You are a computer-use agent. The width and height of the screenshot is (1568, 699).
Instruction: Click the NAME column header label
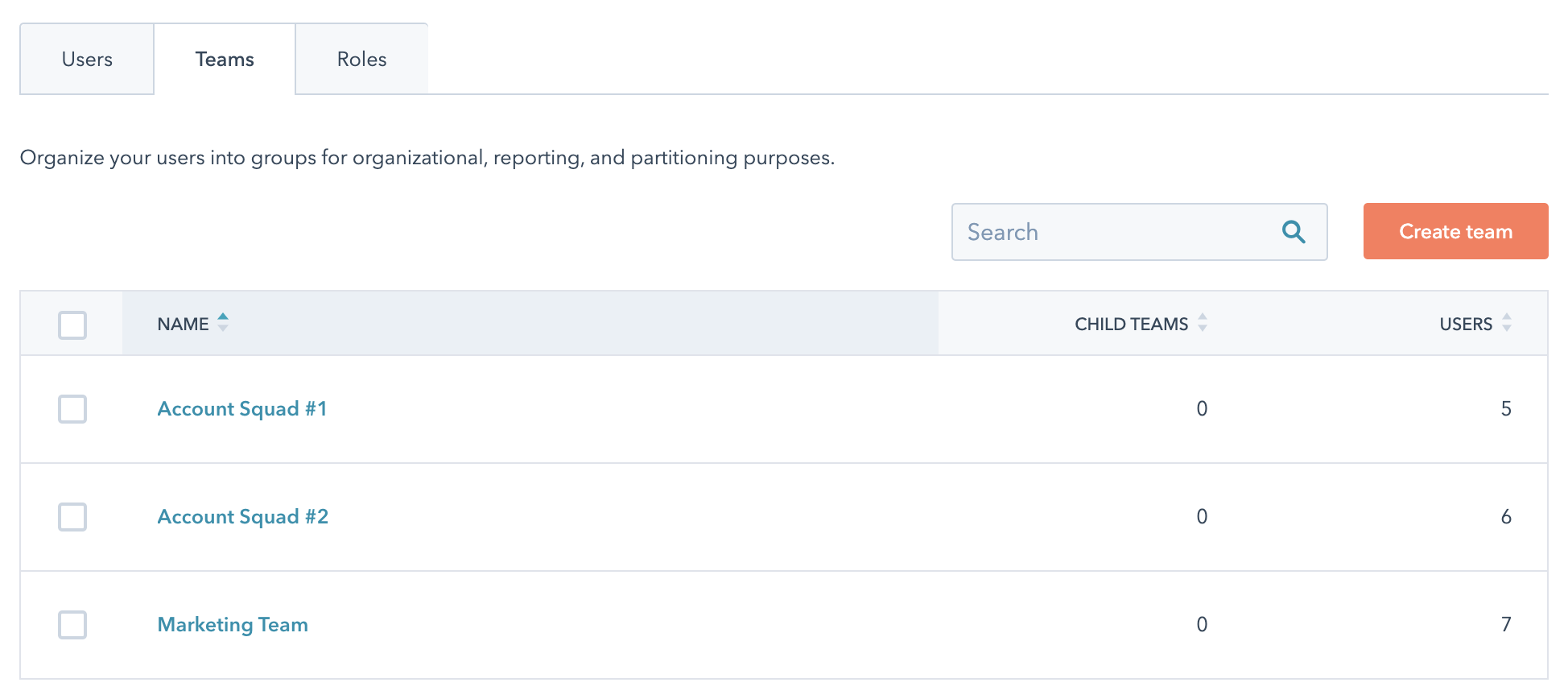[x=183, y=324]
